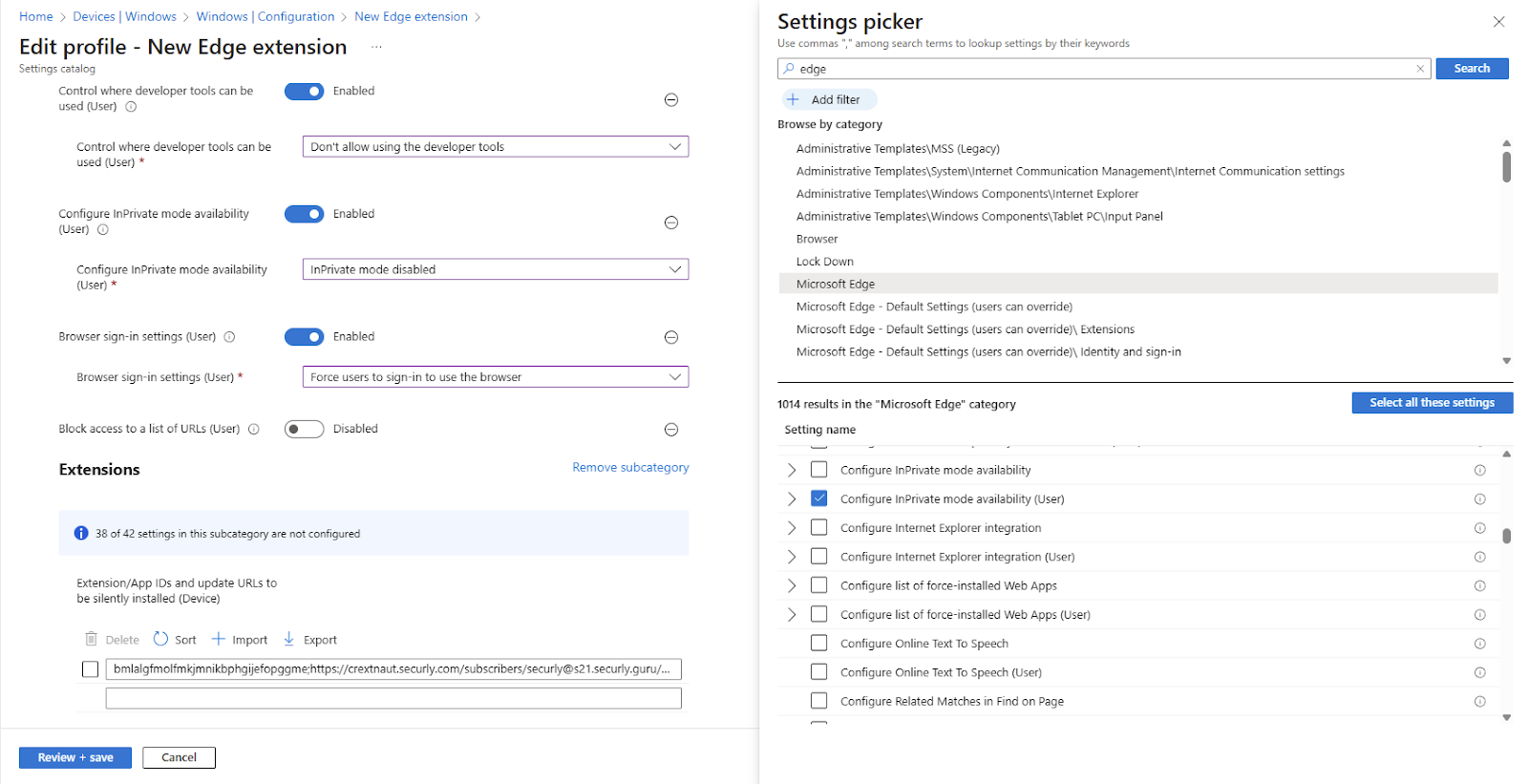
Task: Check Configure InPrivate mode availability result
Action: [818, 470]
